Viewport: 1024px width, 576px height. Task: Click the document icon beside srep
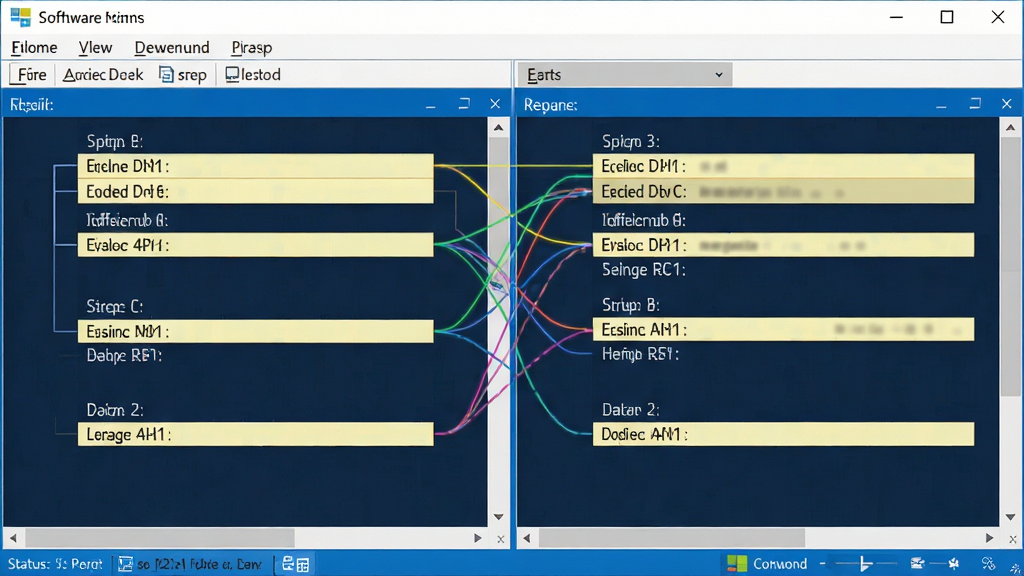(x=167, y=75)
